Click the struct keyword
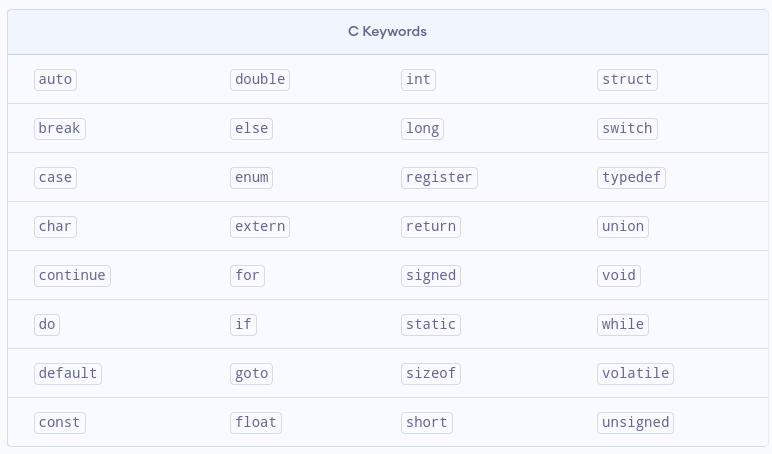 627,79
